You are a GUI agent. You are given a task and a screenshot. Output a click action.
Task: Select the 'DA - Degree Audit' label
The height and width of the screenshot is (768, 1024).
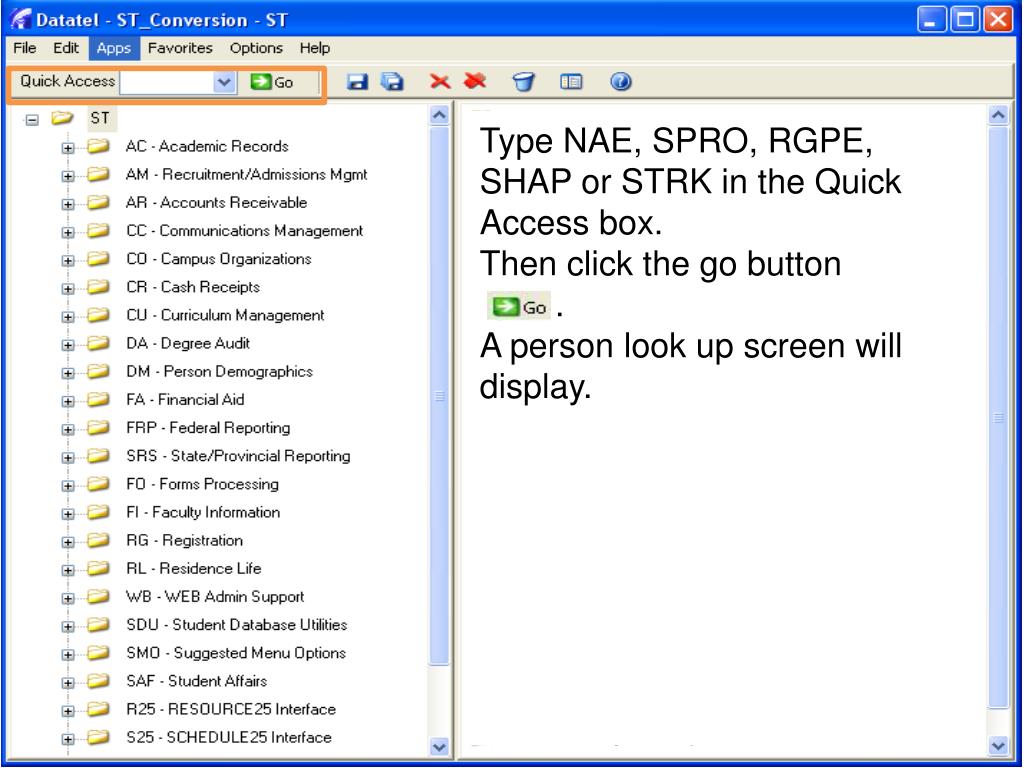tap(188, 343)
